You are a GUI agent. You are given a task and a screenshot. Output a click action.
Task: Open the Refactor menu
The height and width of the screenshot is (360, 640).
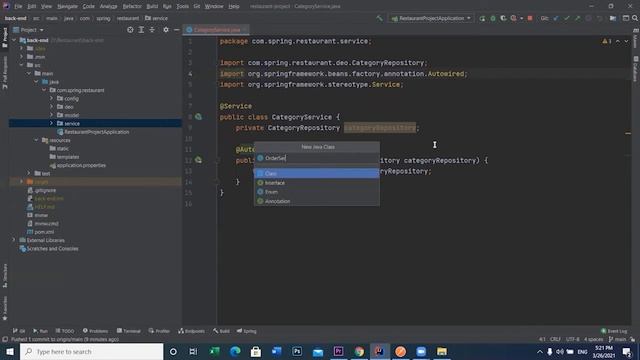pyautogui.click(x=132, y=7)
